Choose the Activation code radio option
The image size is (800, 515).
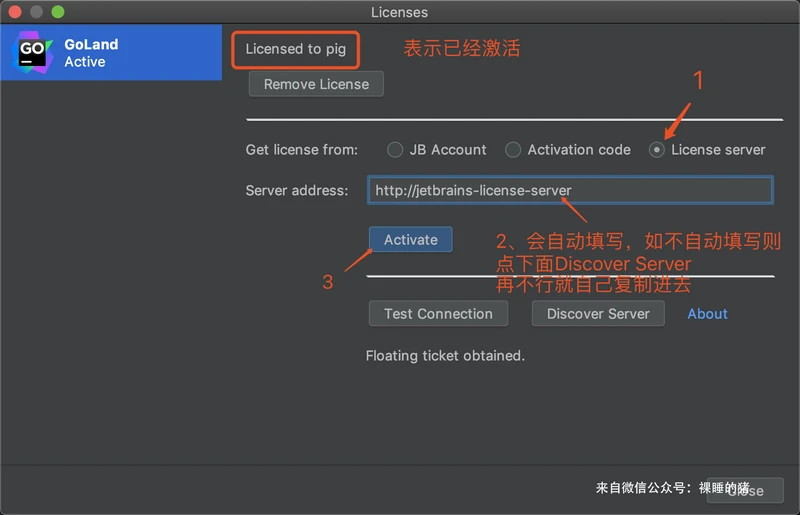(513, 150)
